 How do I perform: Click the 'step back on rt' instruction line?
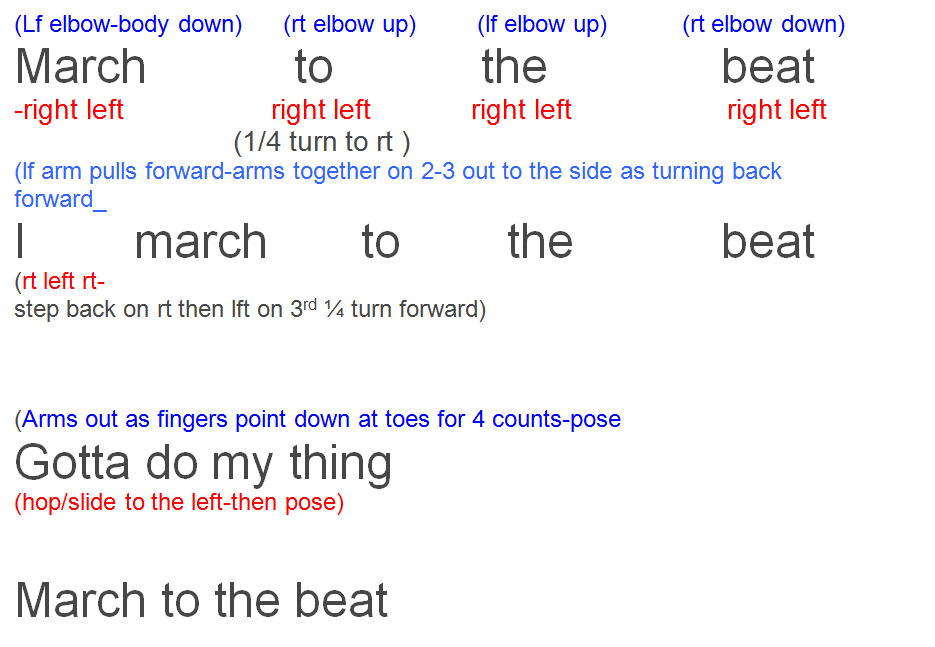click(250, 309)
